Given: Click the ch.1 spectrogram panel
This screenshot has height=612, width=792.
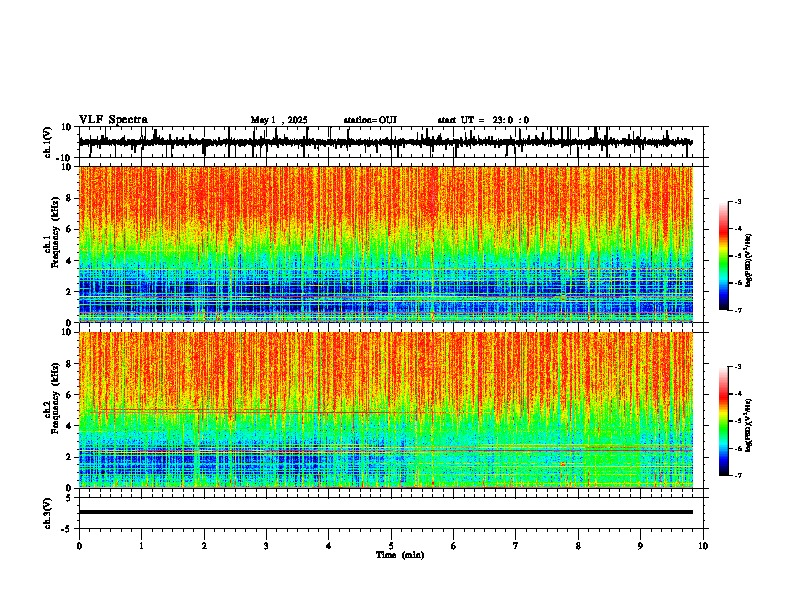Looking at the screenshot, I should click(x=386, y=244).
